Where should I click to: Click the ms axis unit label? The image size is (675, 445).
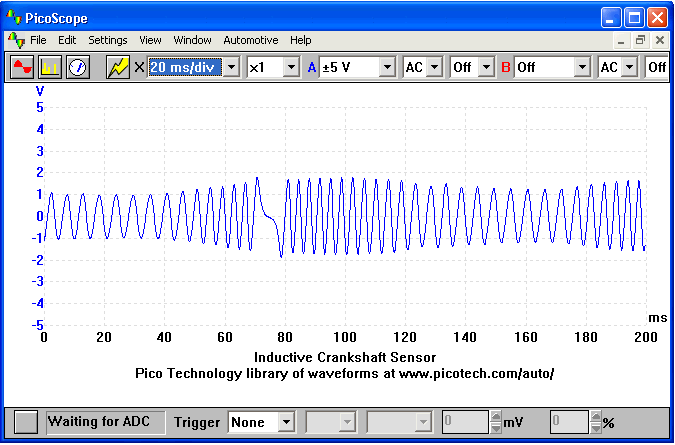pos(657,318)
